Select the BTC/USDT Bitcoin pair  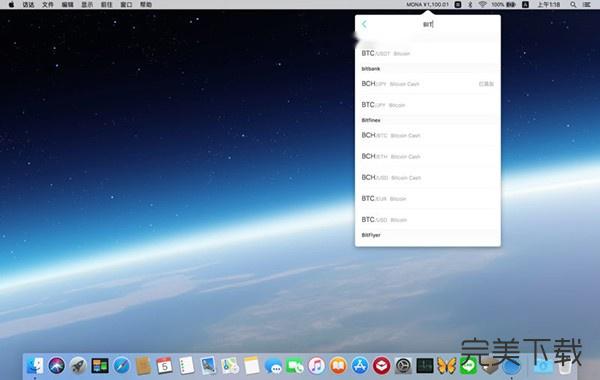[x=428, y=54]
